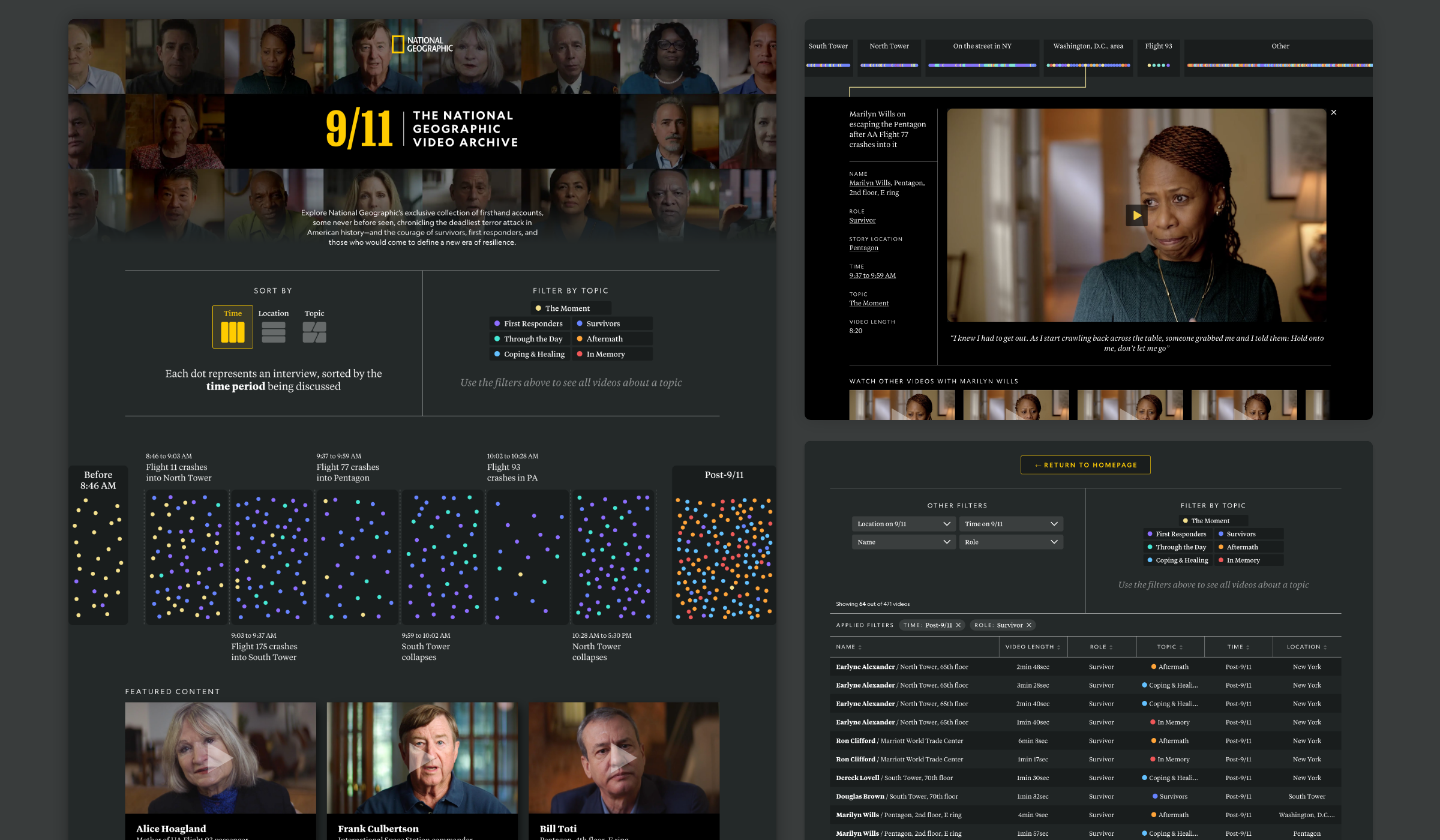The image size is (1440, 840).
Task: Open Dereck Lovell 1min 30sec table row
Action: [x=1085, y=778]
